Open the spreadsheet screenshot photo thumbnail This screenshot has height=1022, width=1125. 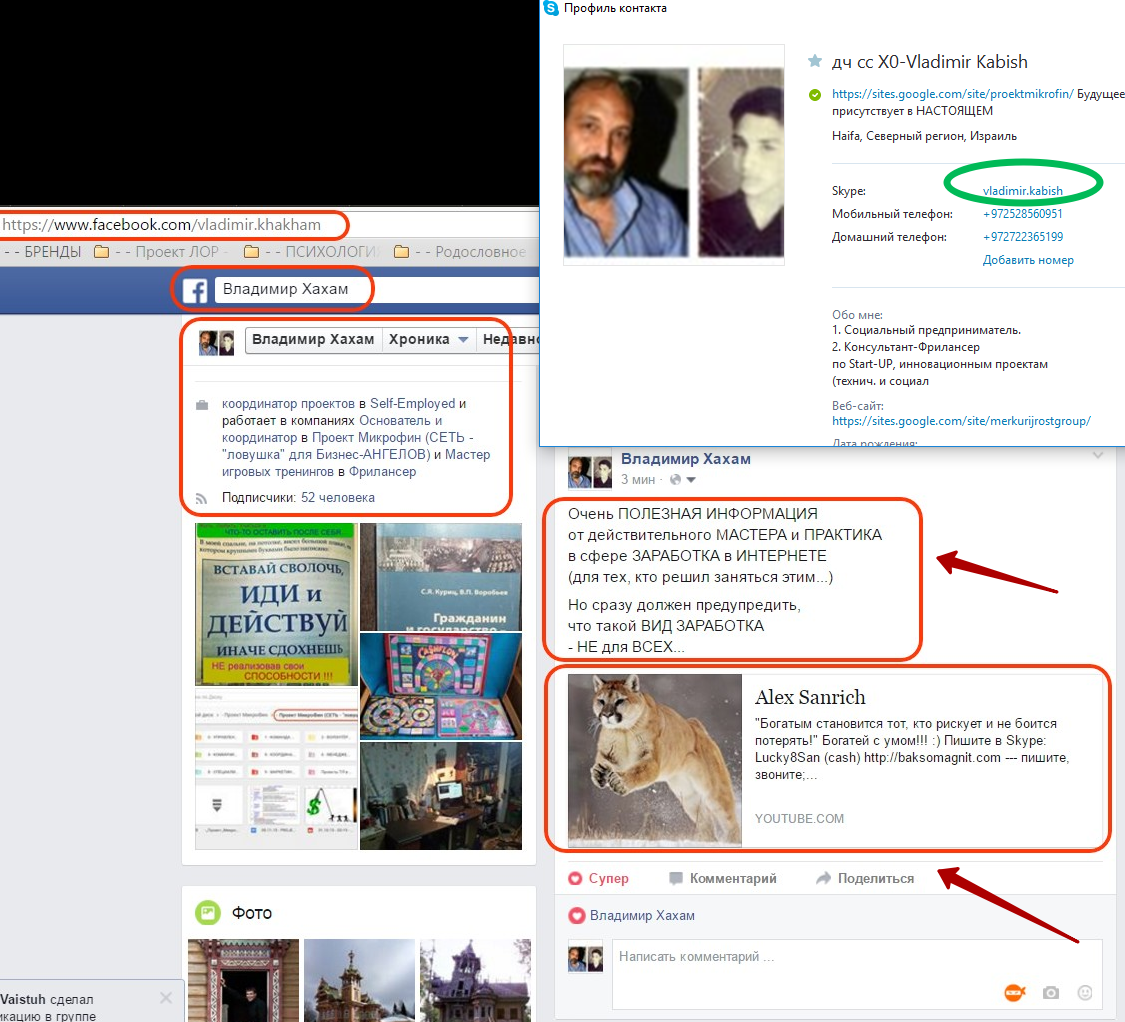pos(276,769)
